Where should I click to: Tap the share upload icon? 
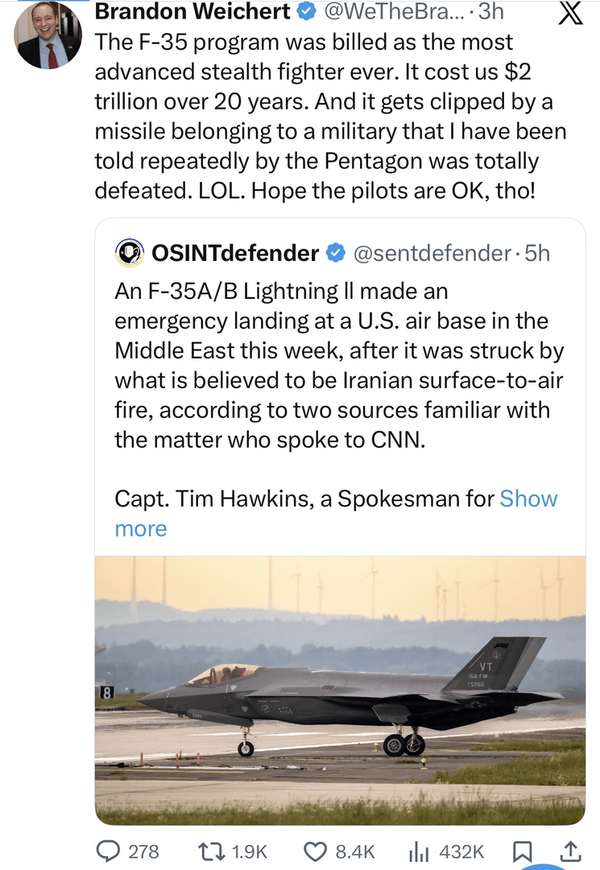click(x=570, y=851)
